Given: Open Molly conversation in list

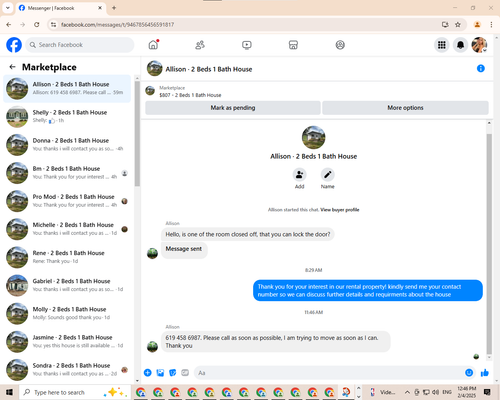Looking at the screenshot, I should click(67, 313).
